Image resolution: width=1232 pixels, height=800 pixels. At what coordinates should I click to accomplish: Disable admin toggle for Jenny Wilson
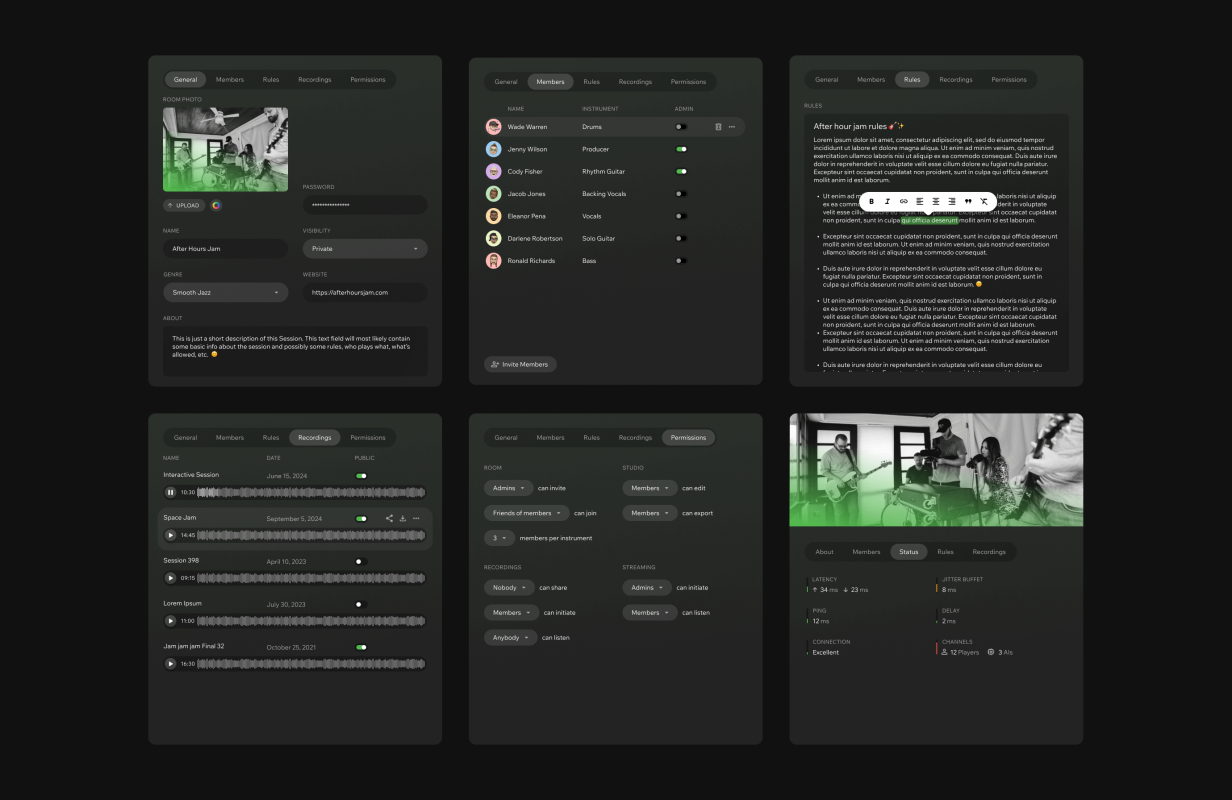pyautogui.click(x=681, y=149)
